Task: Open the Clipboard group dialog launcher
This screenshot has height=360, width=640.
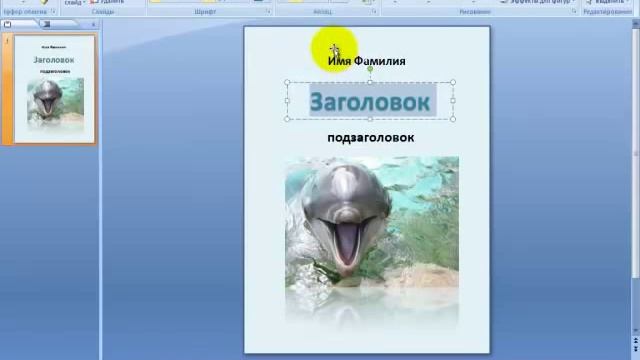Action: click(x=53, y=11)
